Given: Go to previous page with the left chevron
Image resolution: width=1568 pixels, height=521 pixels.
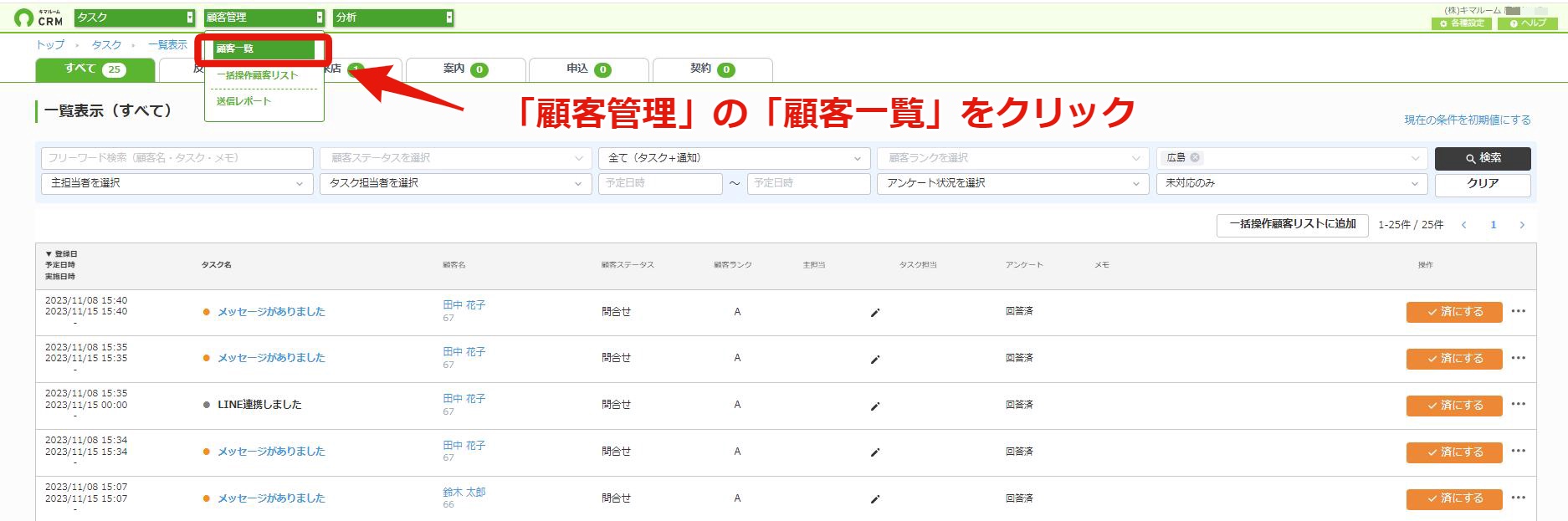Looking at the screenshot, I should click(x=1464, y=225).
